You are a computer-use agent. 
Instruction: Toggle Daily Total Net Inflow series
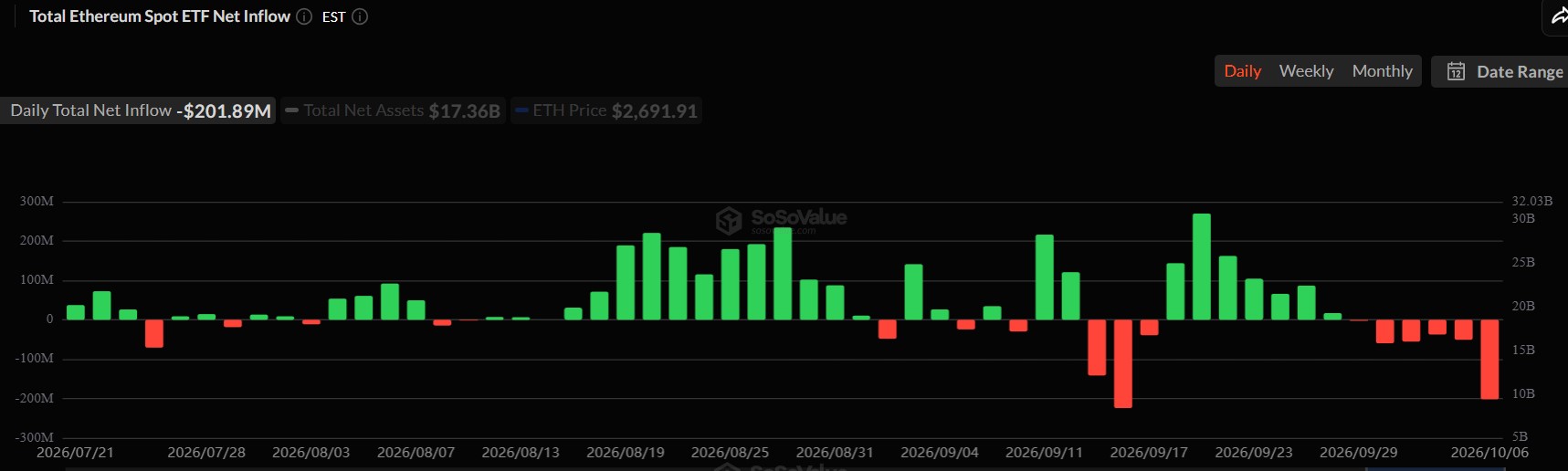point(138,110)
